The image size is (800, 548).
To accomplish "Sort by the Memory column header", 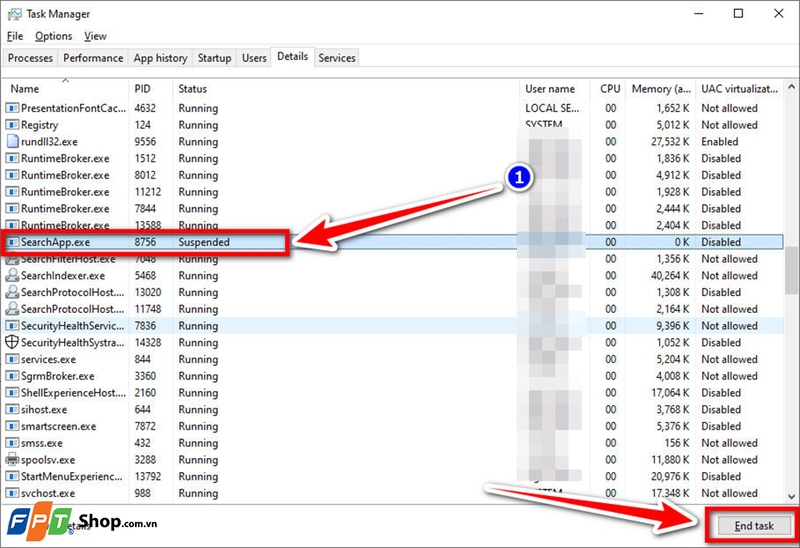I will (x=660, y=89).
